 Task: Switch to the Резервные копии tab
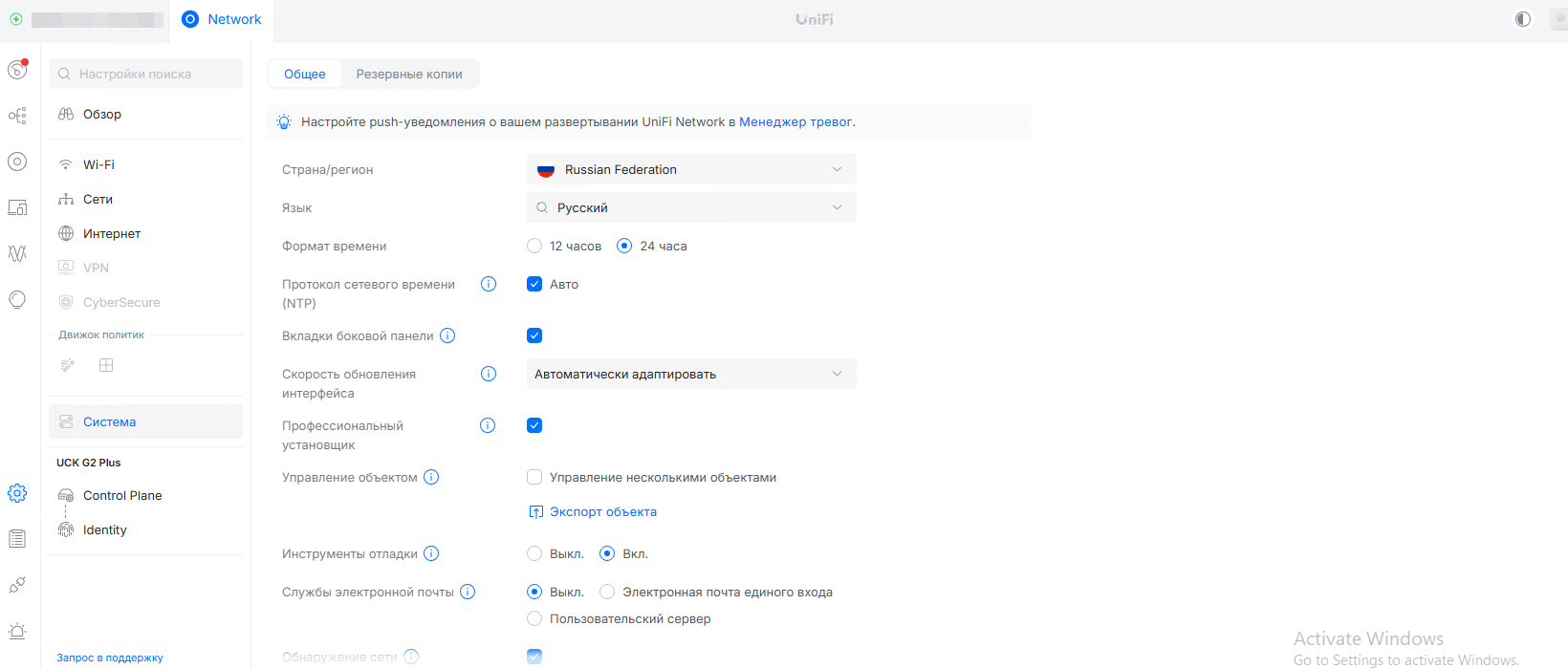pyautogui.click(x=409, y=74)
